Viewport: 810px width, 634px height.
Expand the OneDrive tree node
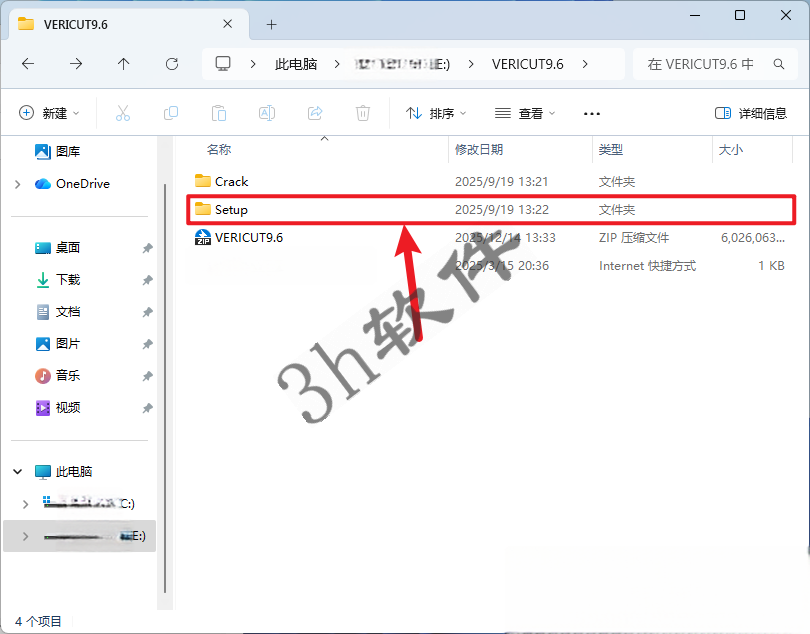point(18,184)
